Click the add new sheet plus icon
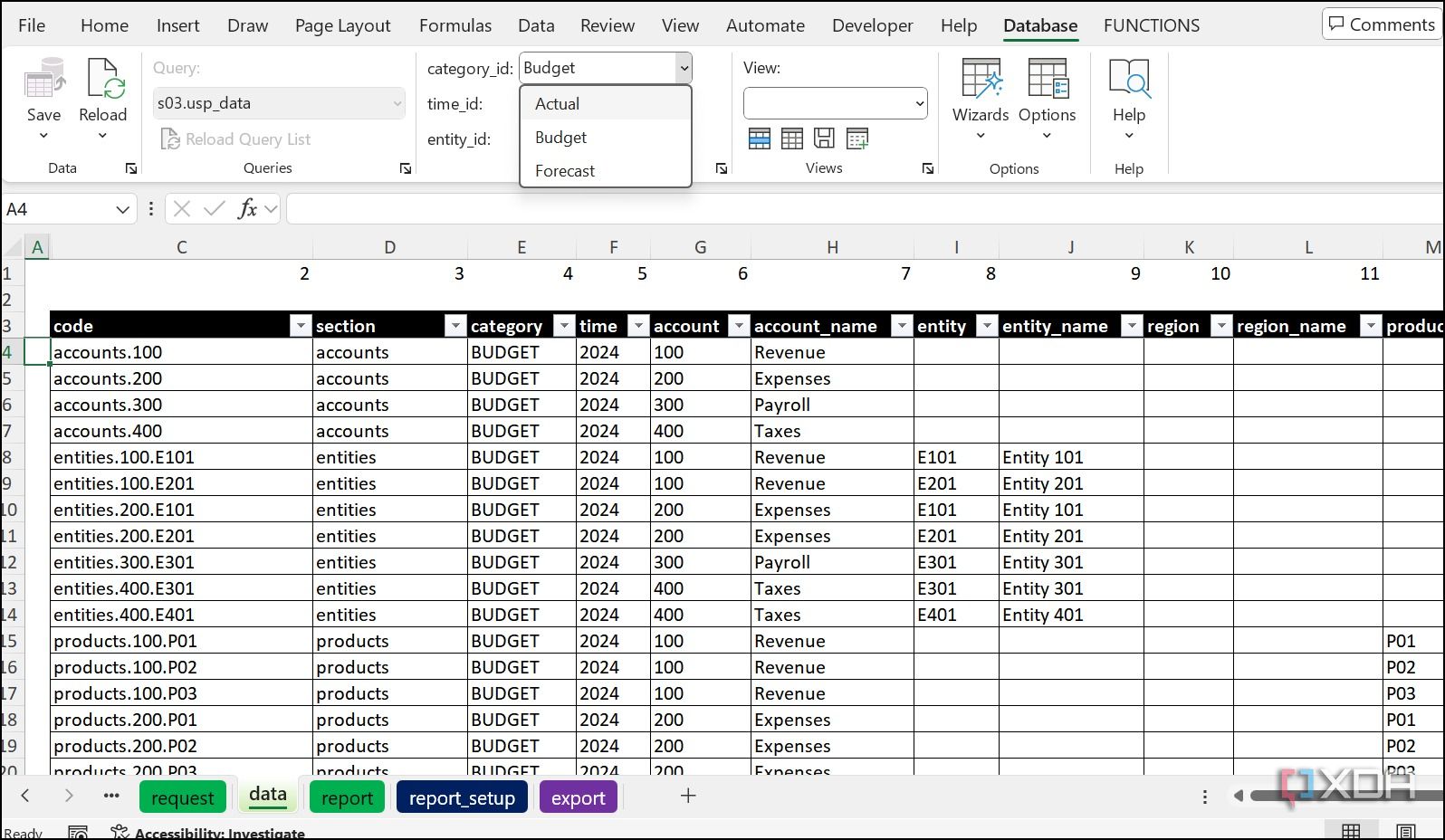The width and height of the screenshot is (1445, 840). 688,796
